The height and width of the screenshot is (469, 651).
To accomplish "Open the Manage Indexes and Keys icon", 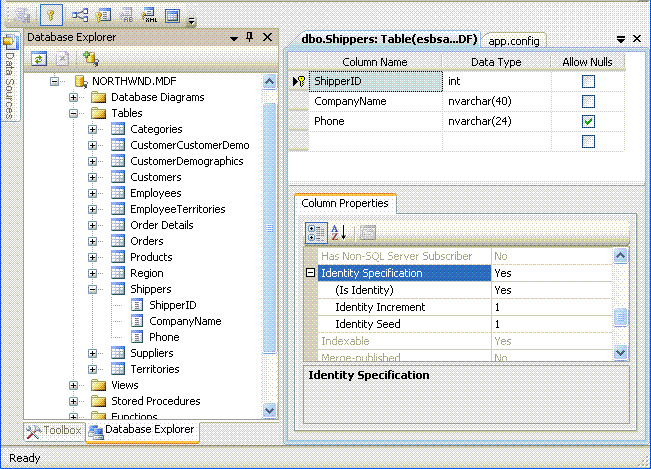I will pos(103,15).
